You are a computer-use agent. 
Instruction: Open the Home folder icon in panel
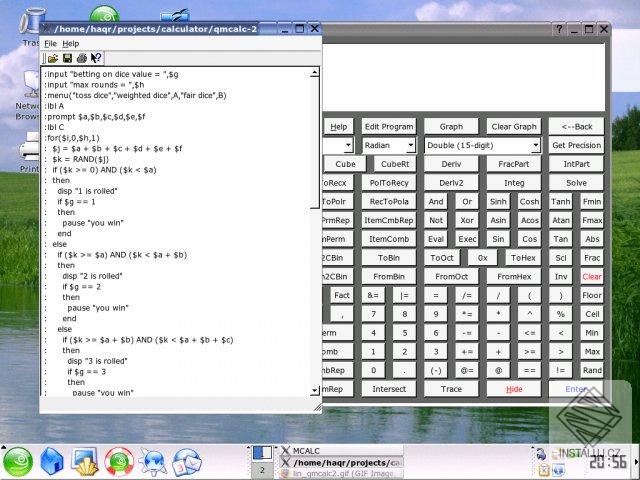52,462
